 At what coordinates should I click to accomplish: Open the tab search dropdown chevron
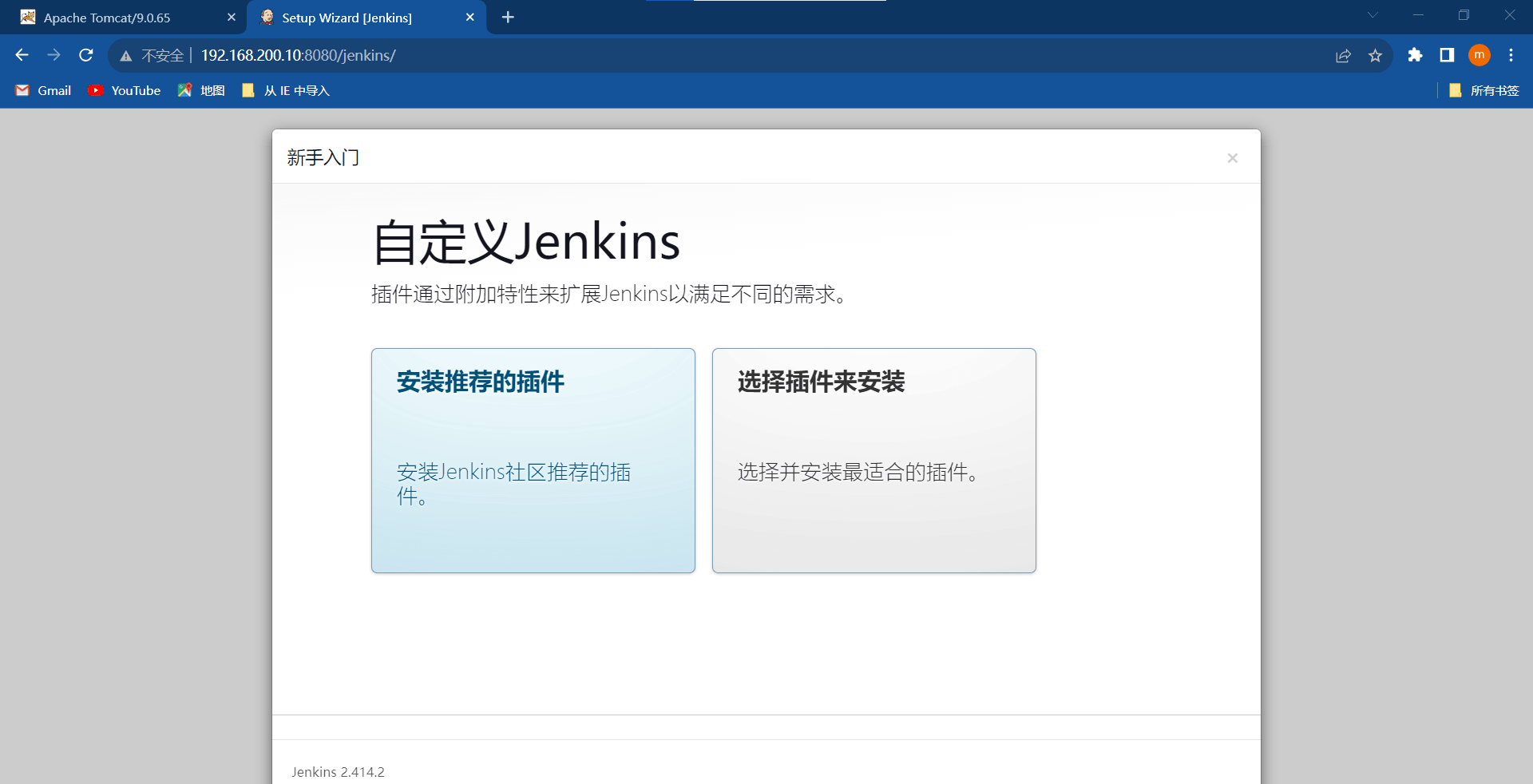click(x=1373, y=15)
